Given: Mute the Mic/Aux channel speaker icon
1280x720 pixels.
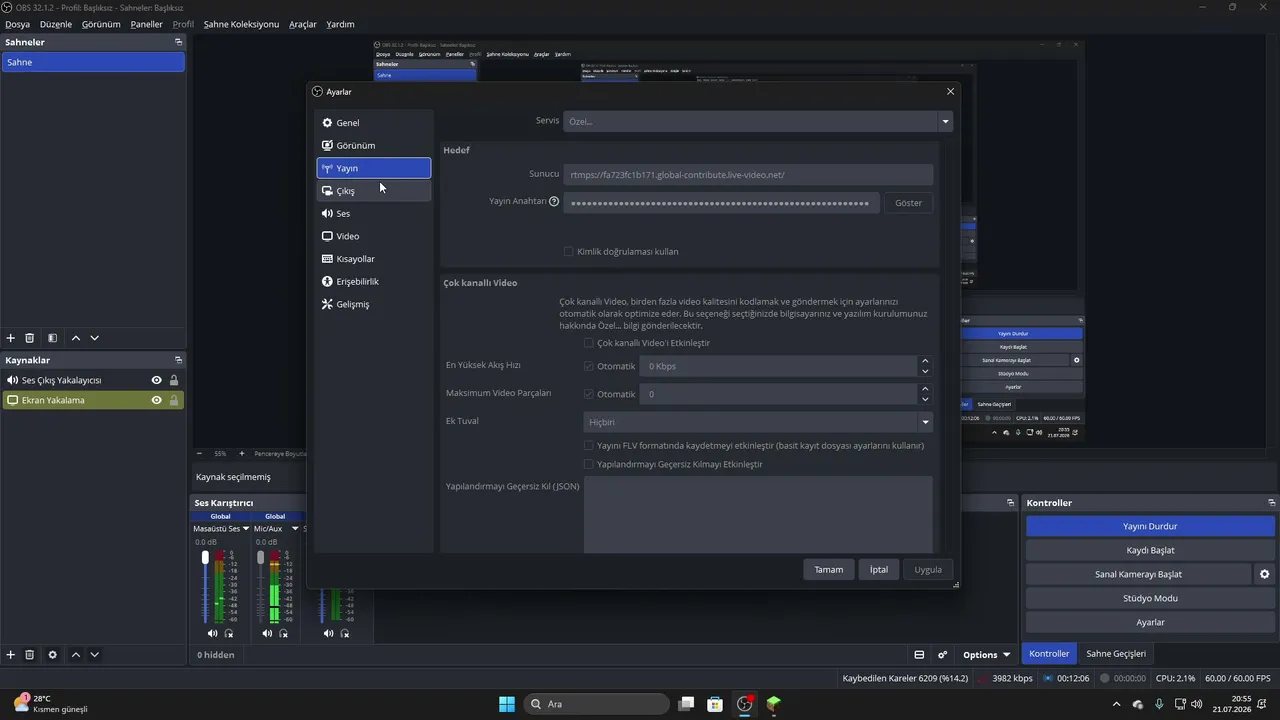Looking at the screenshot, I should tap(267, 633).
